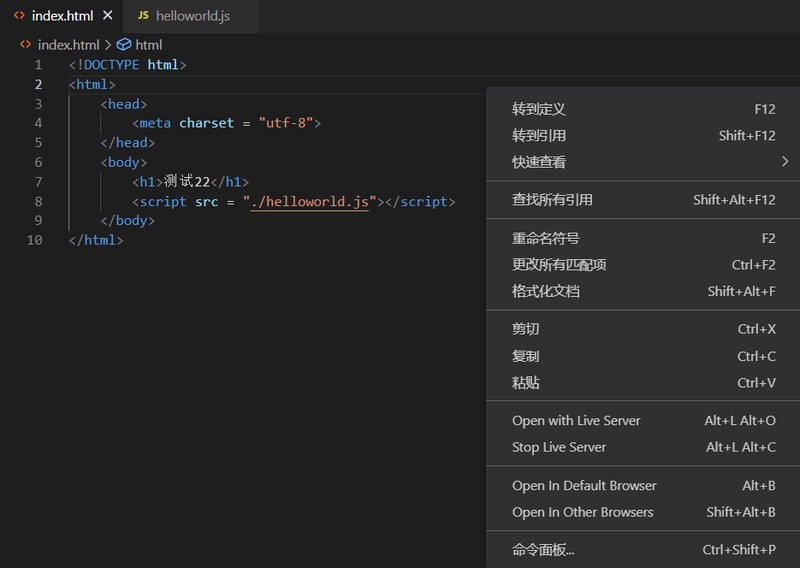Click the "utf-8" string value
This screenshot has width=800, height=568.
click(x=286, y=123)
